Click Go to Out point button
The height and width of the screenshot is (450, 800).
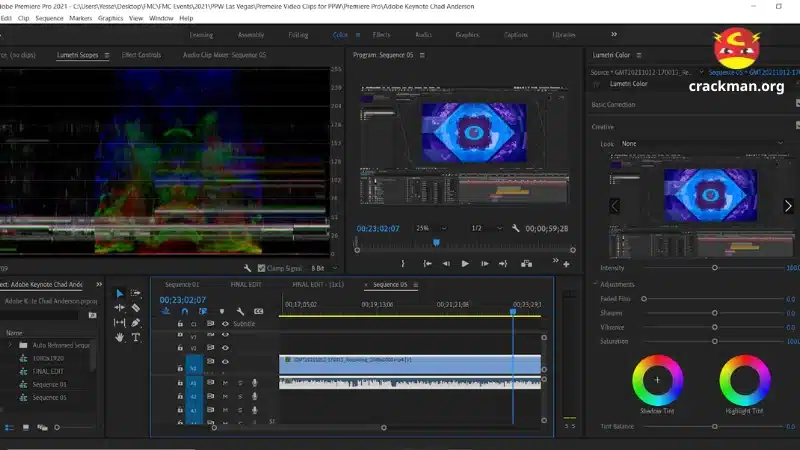pyautogui.click(x=503, y=264)
